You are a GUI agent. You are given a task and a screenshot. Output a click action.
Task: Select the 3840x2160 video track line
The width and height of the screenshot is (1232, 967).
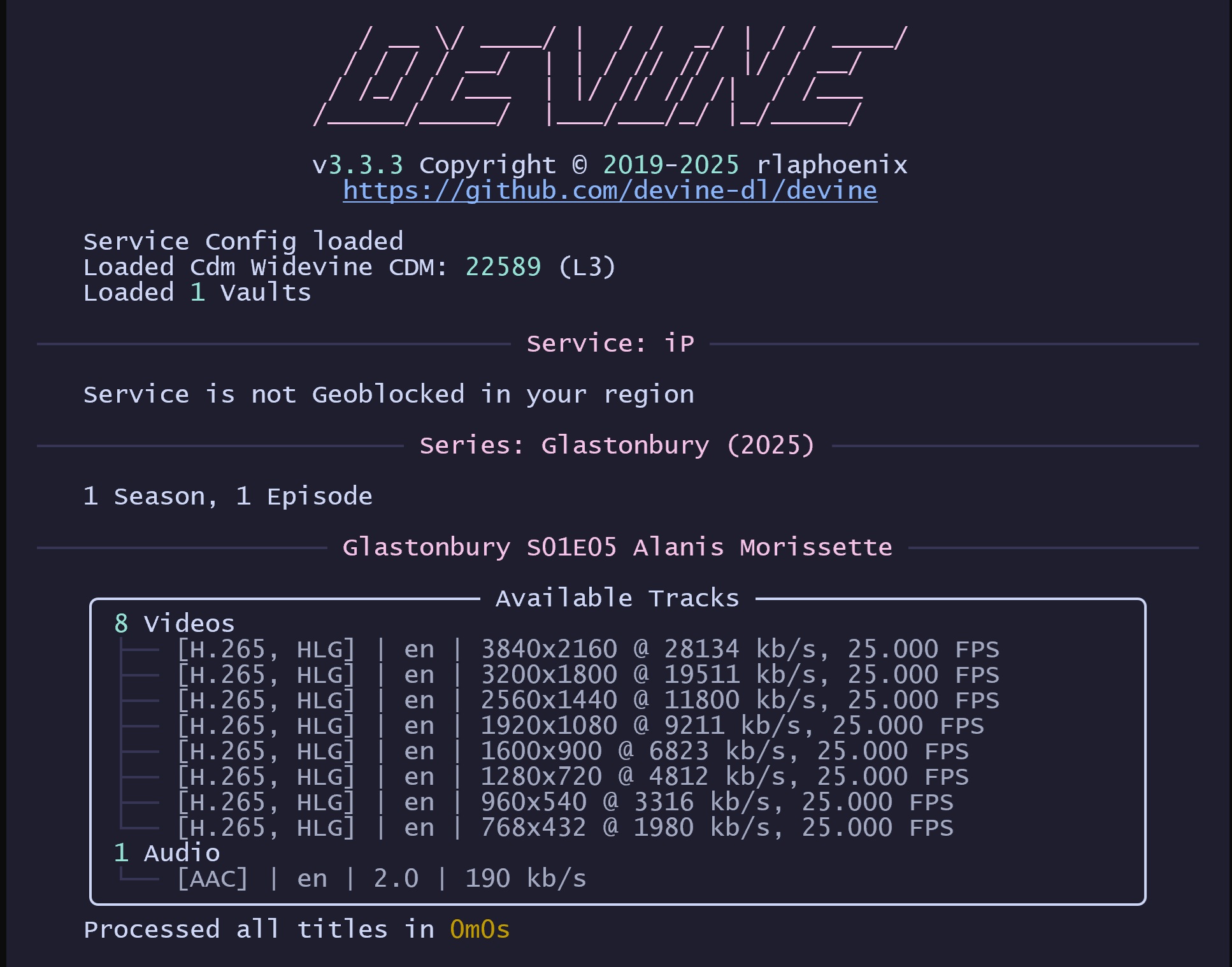[587, 649]
